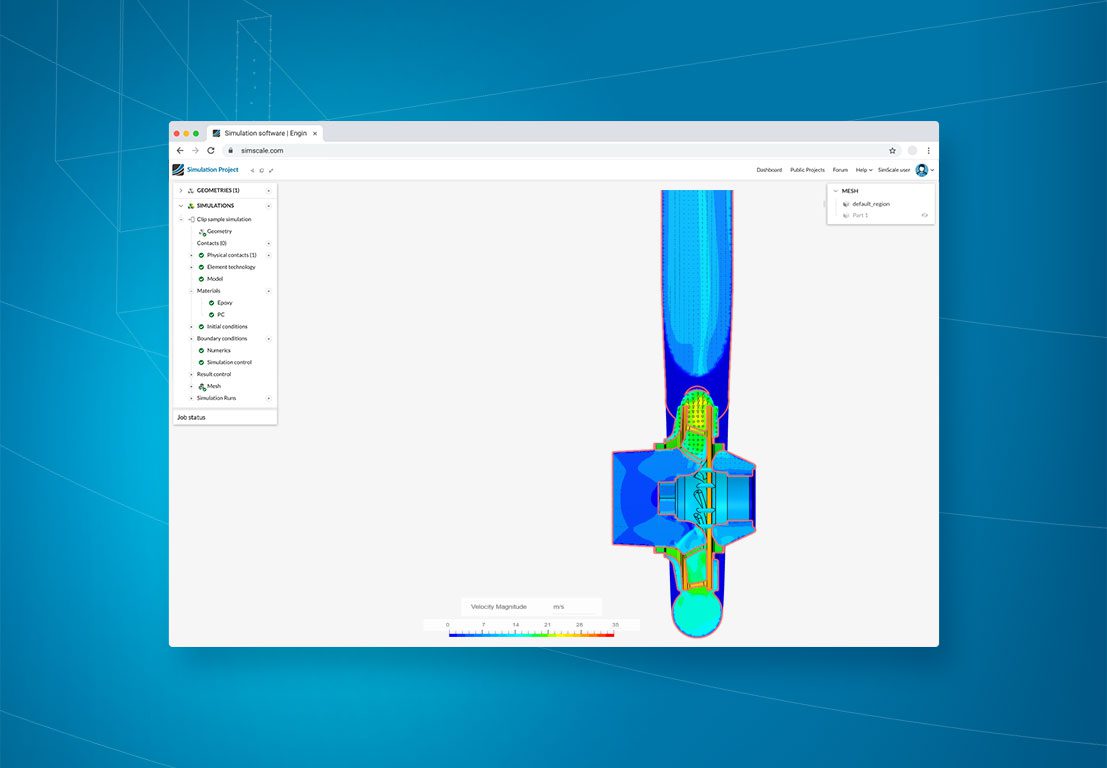Click the Simulation Project title link
1107x768 pixels.
click(213, 169)
